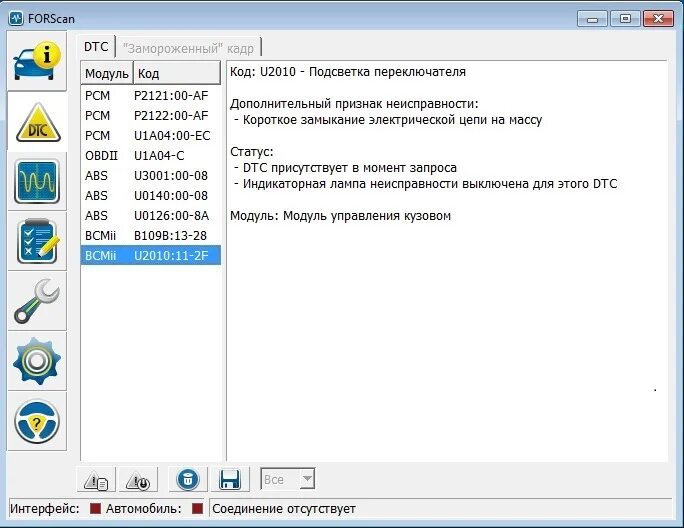Open the wrench service procedures section
684x528 pixels.
(x=37, y=301)
